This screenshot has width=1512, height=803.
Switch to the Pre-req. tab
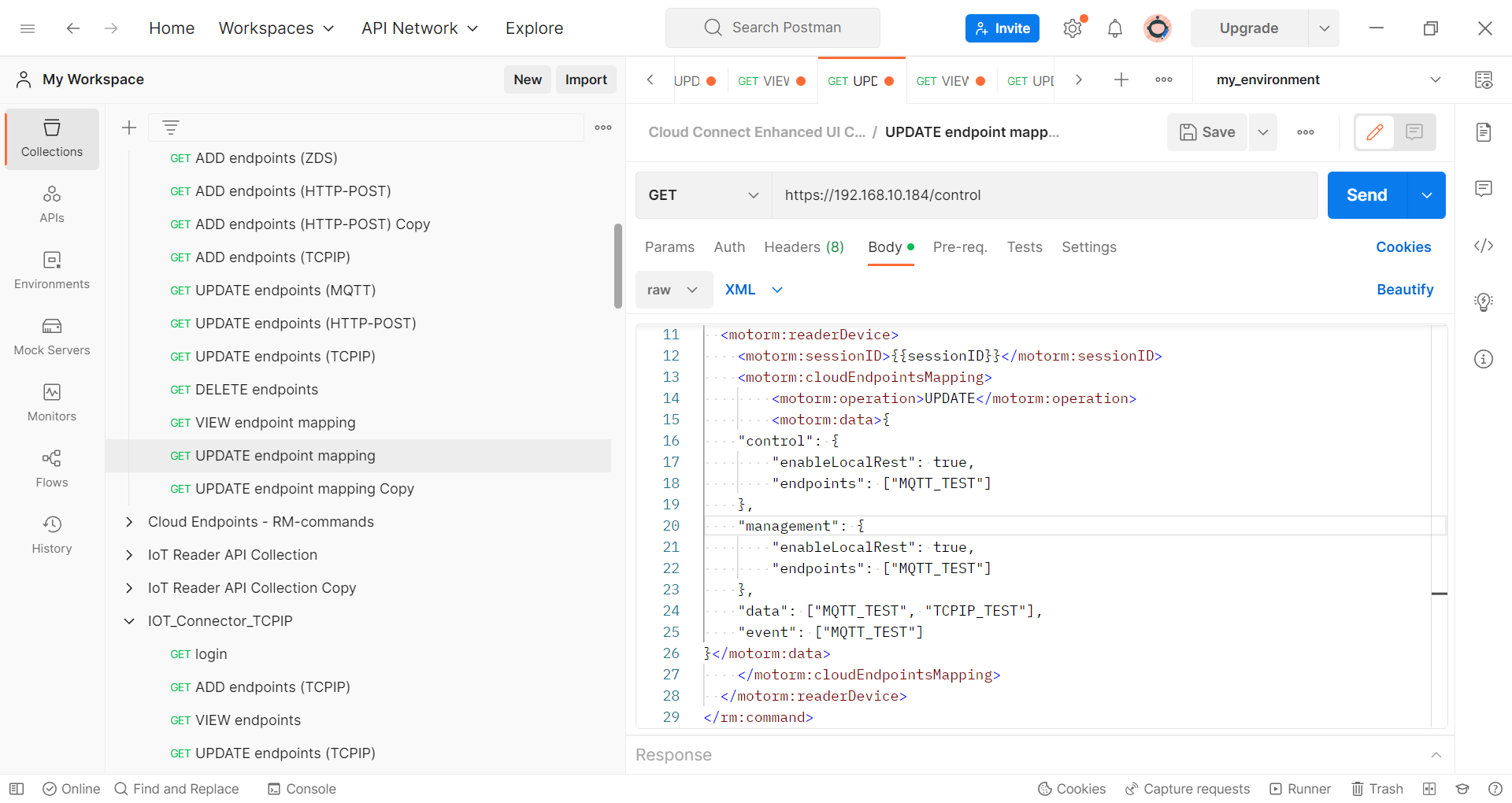(960, 247)
